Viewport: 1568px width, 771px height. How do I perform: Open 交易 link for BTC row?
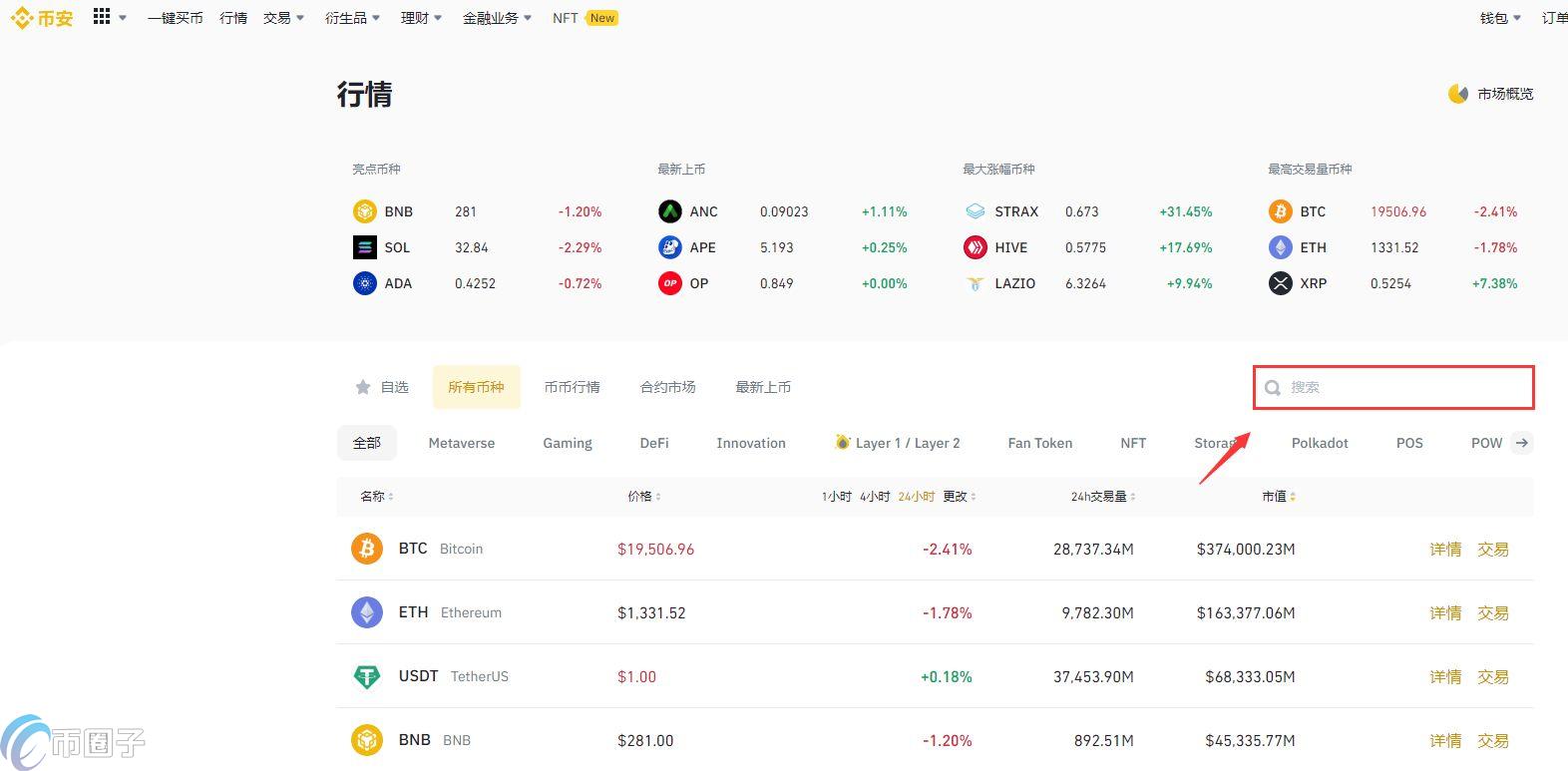click(x=1493, y=549)
